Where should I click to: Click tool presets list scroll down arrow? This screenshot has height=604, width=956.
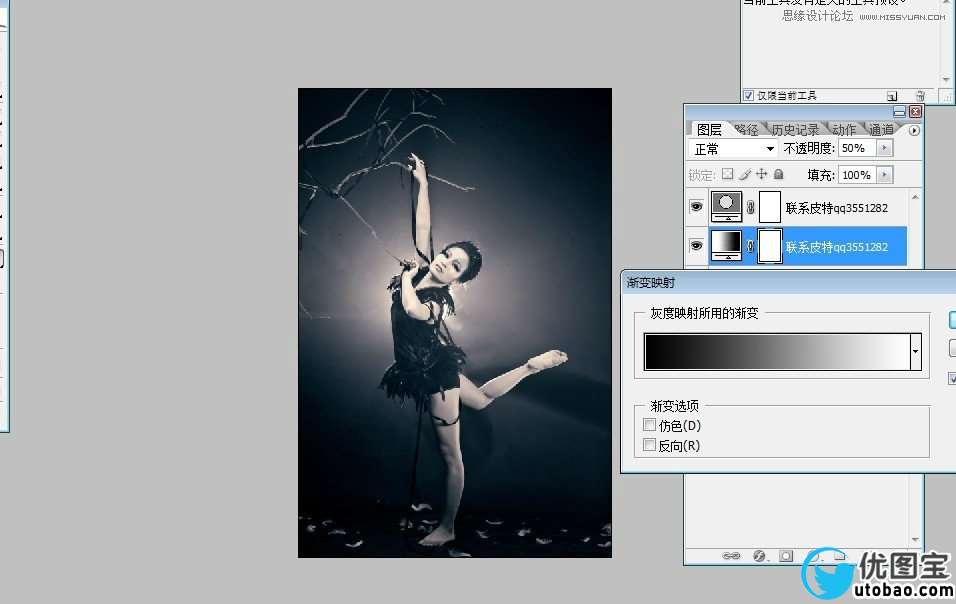(946, 80)
